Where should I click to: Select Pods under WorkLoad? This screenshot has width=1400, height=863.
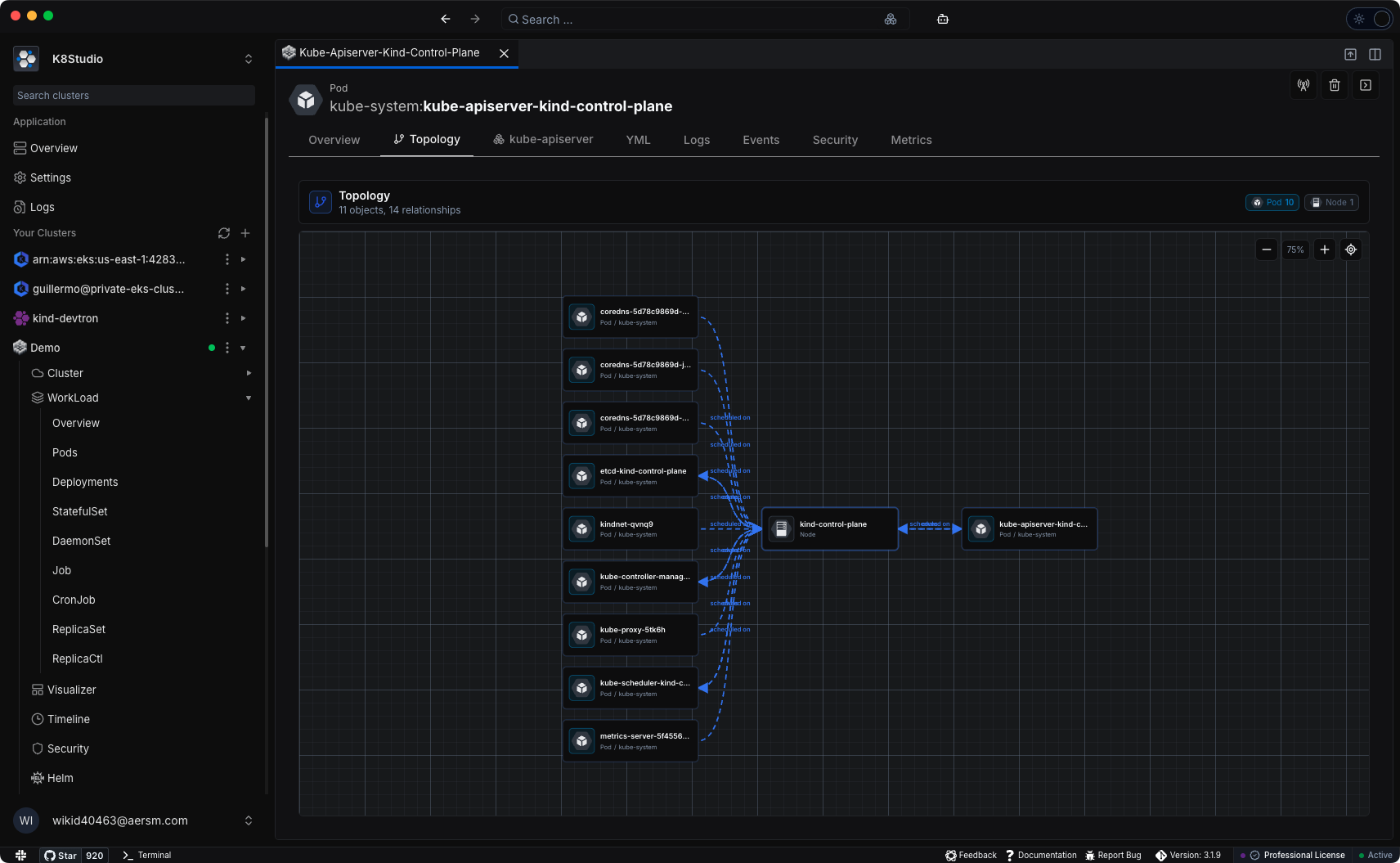[65, 452]
